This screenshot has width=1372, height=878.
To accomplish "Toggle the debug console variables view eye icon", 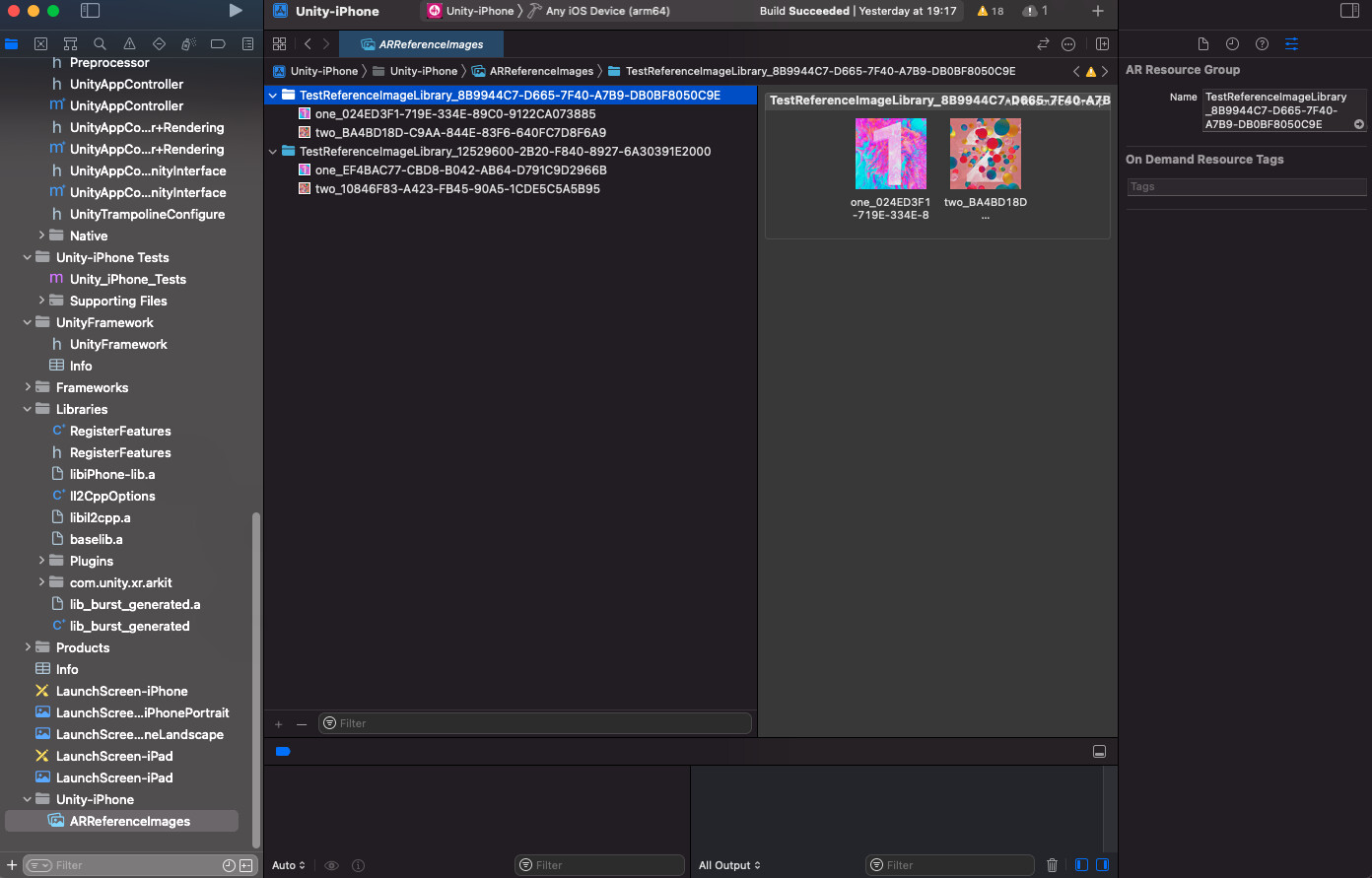I will tap(331, 864).
